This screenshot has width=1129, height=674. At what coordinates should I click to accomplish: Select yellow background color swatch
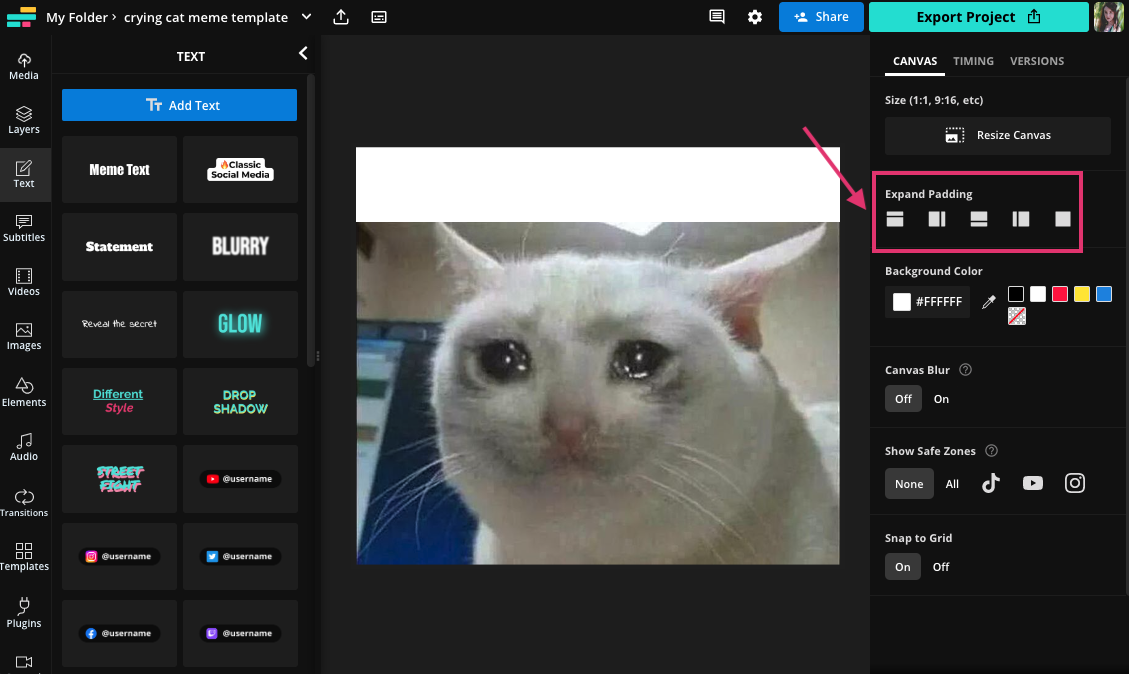pos(1081,294)
